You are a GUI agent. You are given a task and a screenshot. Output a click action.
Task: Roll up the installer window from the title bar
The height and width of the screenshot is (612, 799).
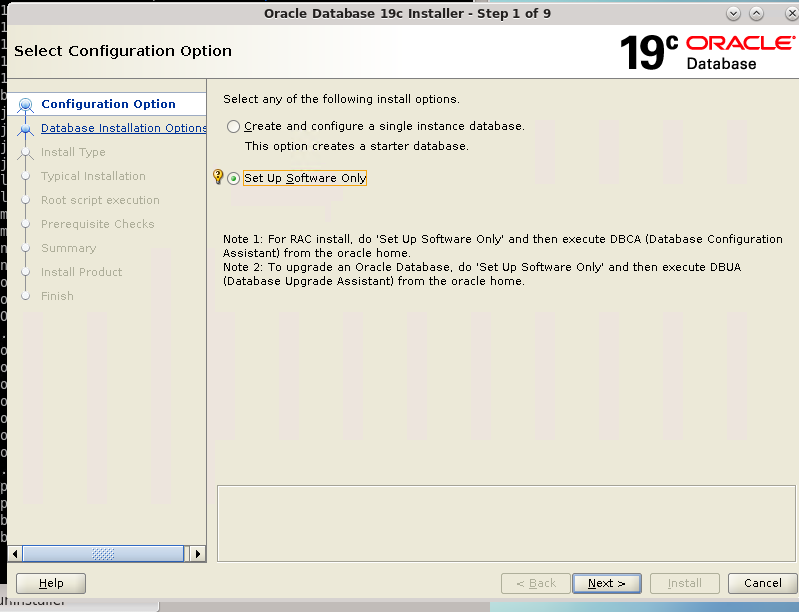click(733, 14)
